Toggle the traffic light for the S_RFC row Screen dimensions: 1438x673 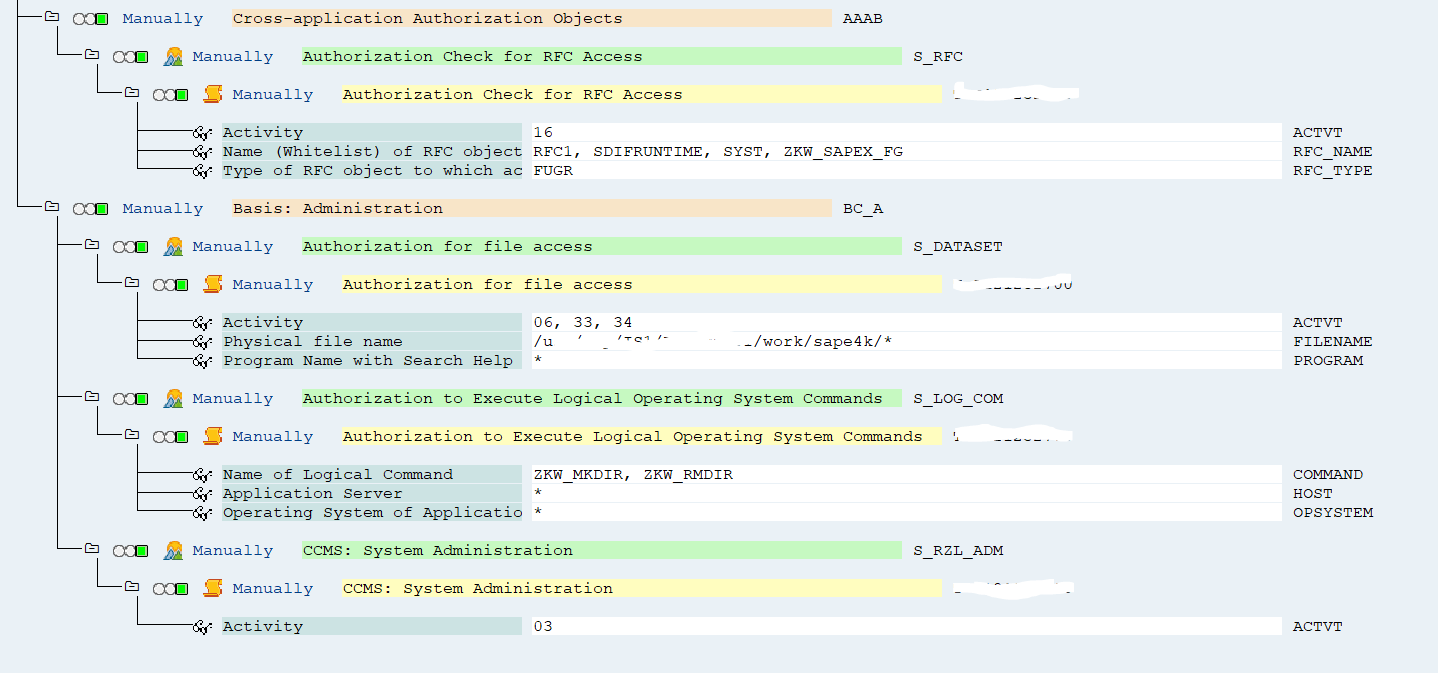point(130,56)
